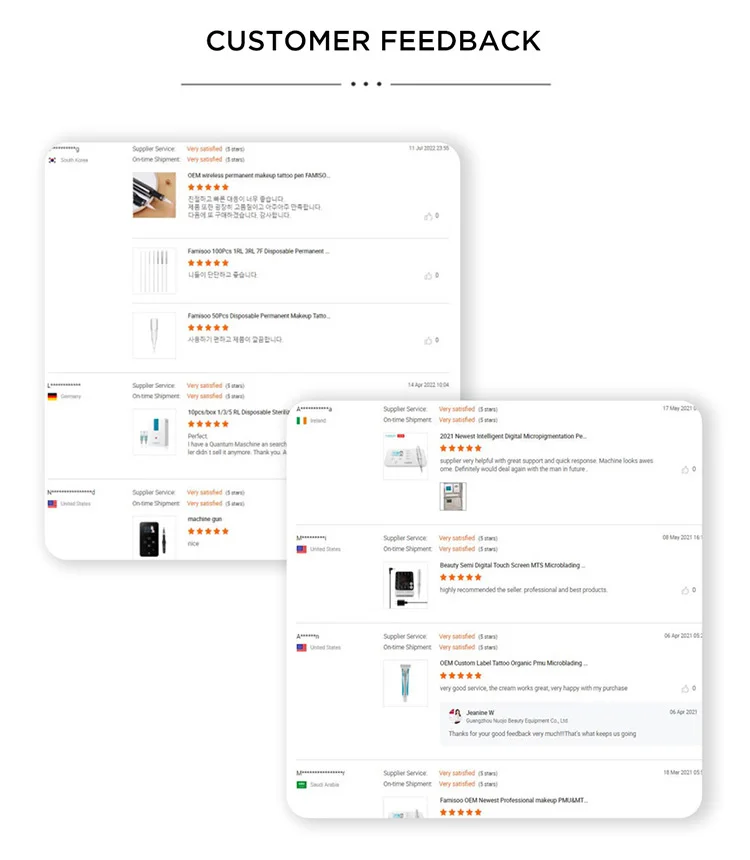Open the Famisoo 100Pcs needles product thumbnail
Viewport: 750px width, 860px height.
click(x=154, y=271)
